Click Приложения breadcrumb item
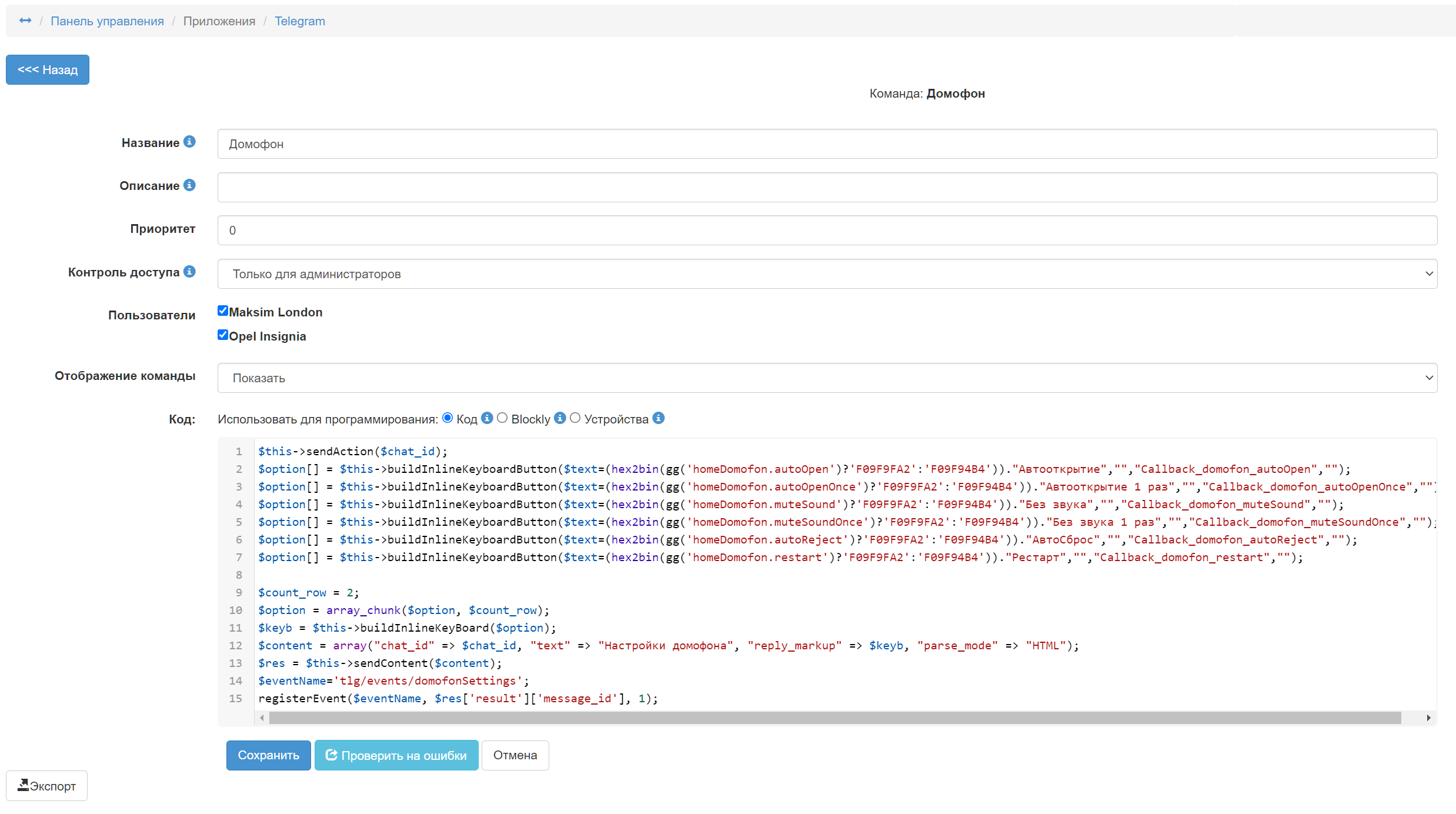1456x814 pixels. click(x=219, y=21)
